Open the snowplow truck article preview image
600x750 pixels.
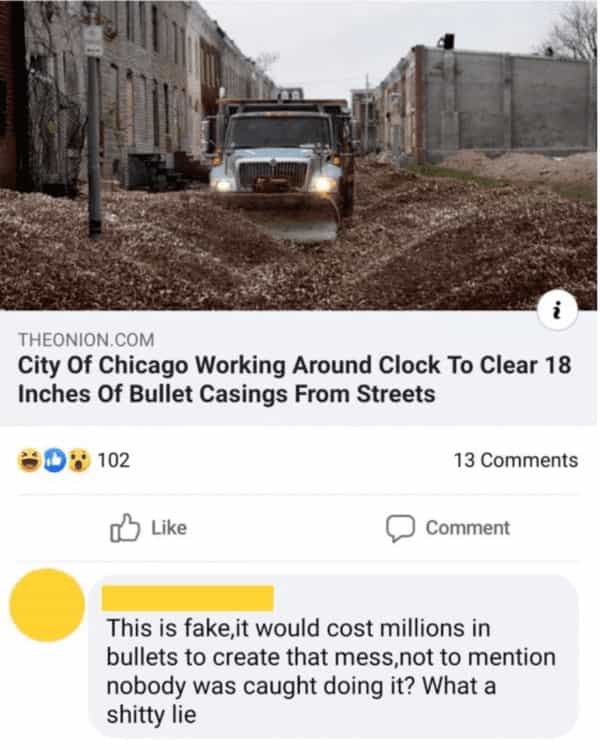click(298, 155)
